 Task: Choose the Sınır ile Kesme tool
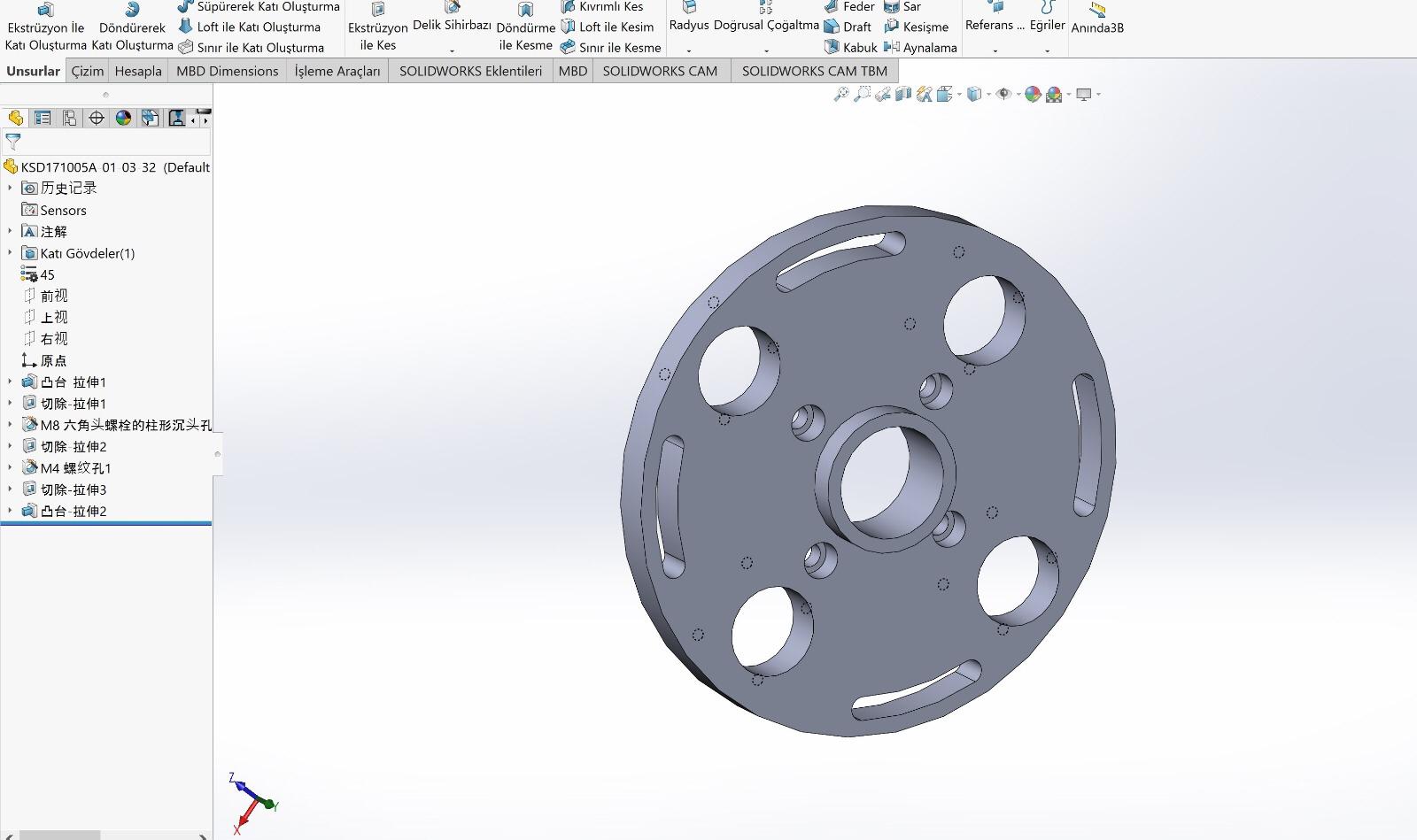point(611,48)
